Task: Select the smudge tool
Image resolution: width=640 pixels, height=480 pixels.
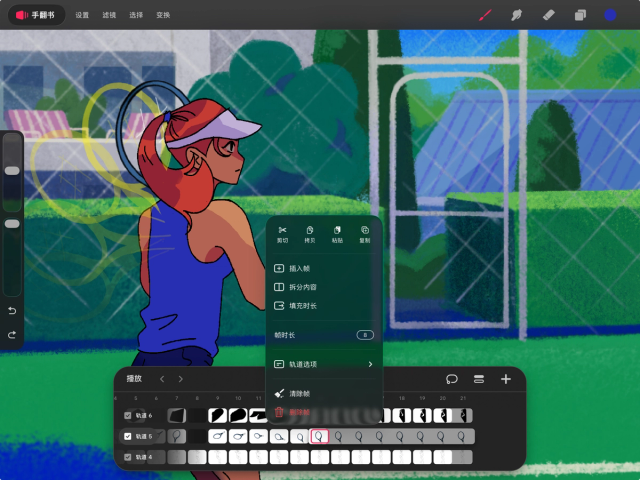Action: pyautogui.click(x=516, y=16)
